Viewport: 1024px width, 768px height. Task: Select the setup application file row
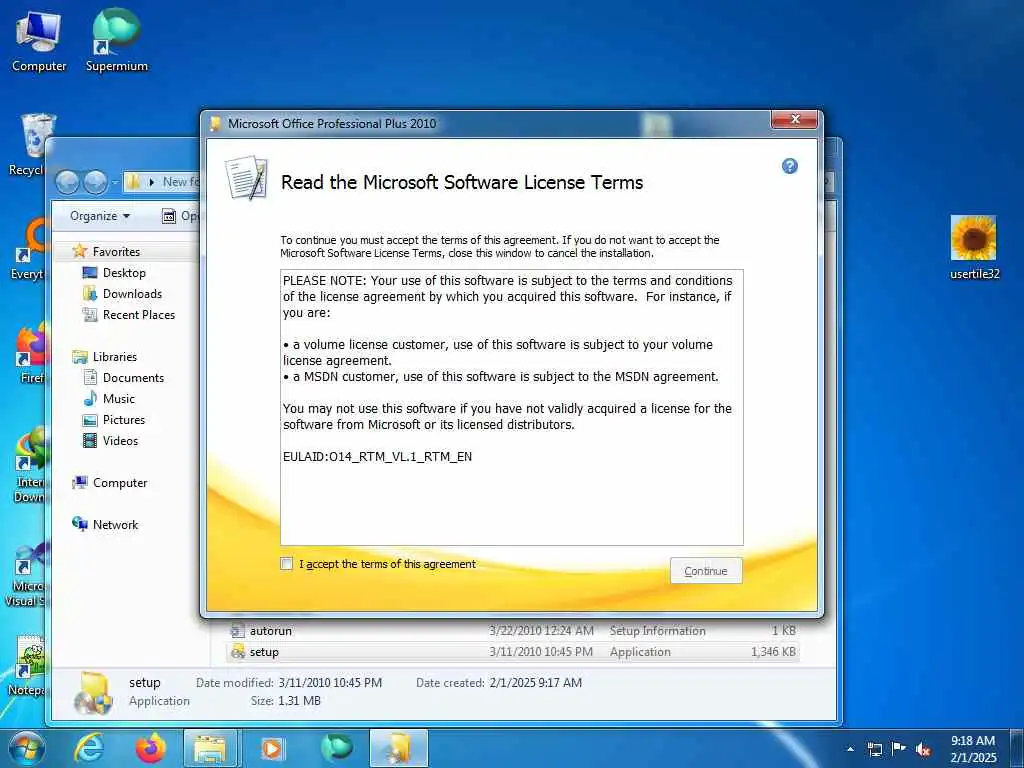[513, 652]
